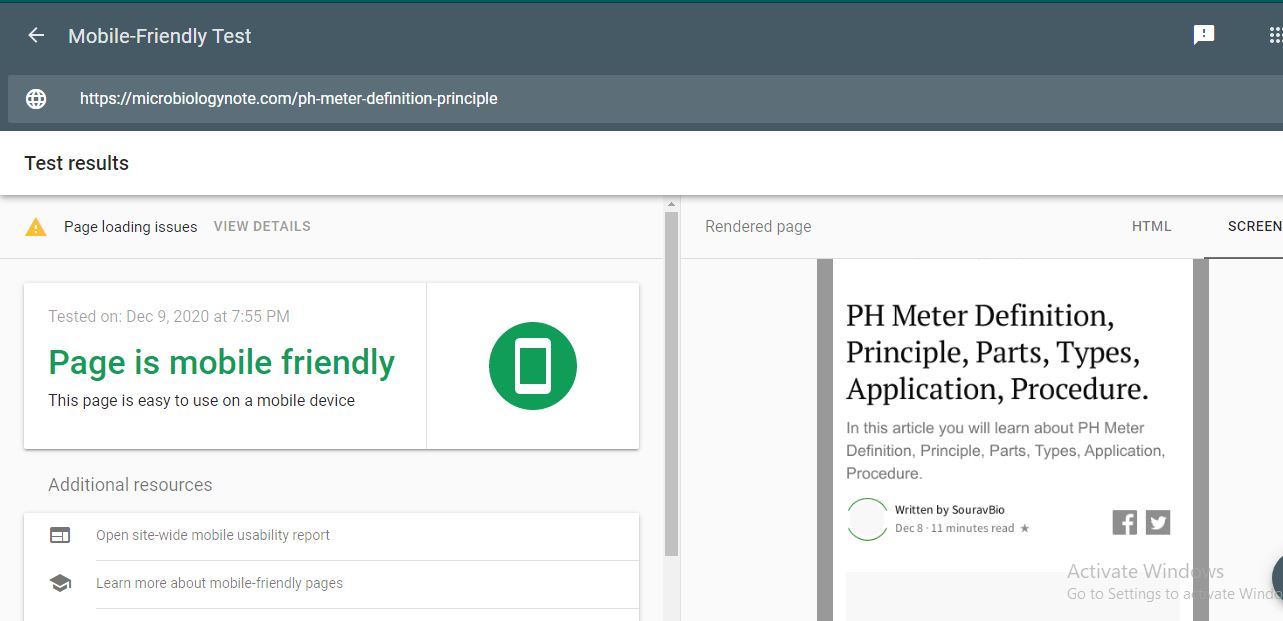Click the green mobile phone icon
Viewport: 1283px width, 621px height.
(533, 366)
